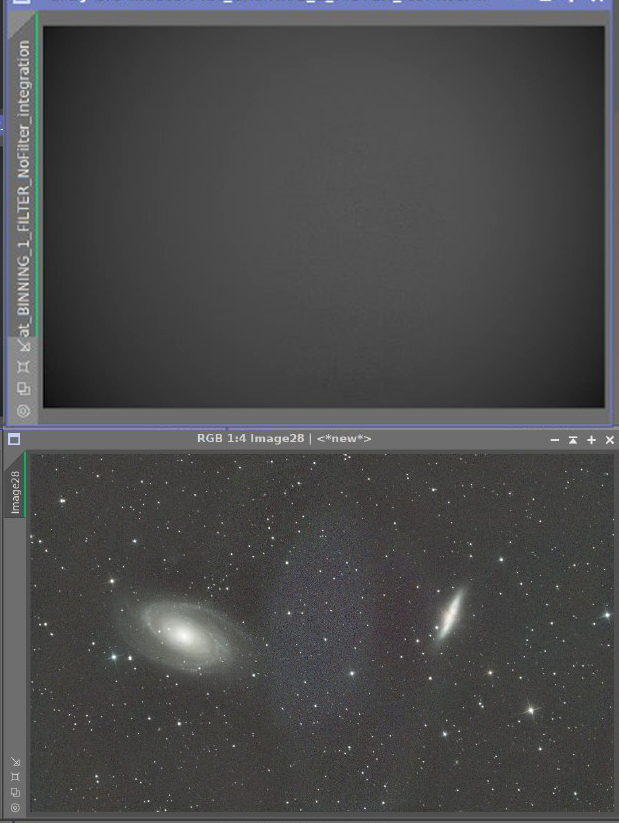Click the flat integration image canvas
Viewport: 619px width, 823px height.
323,217
